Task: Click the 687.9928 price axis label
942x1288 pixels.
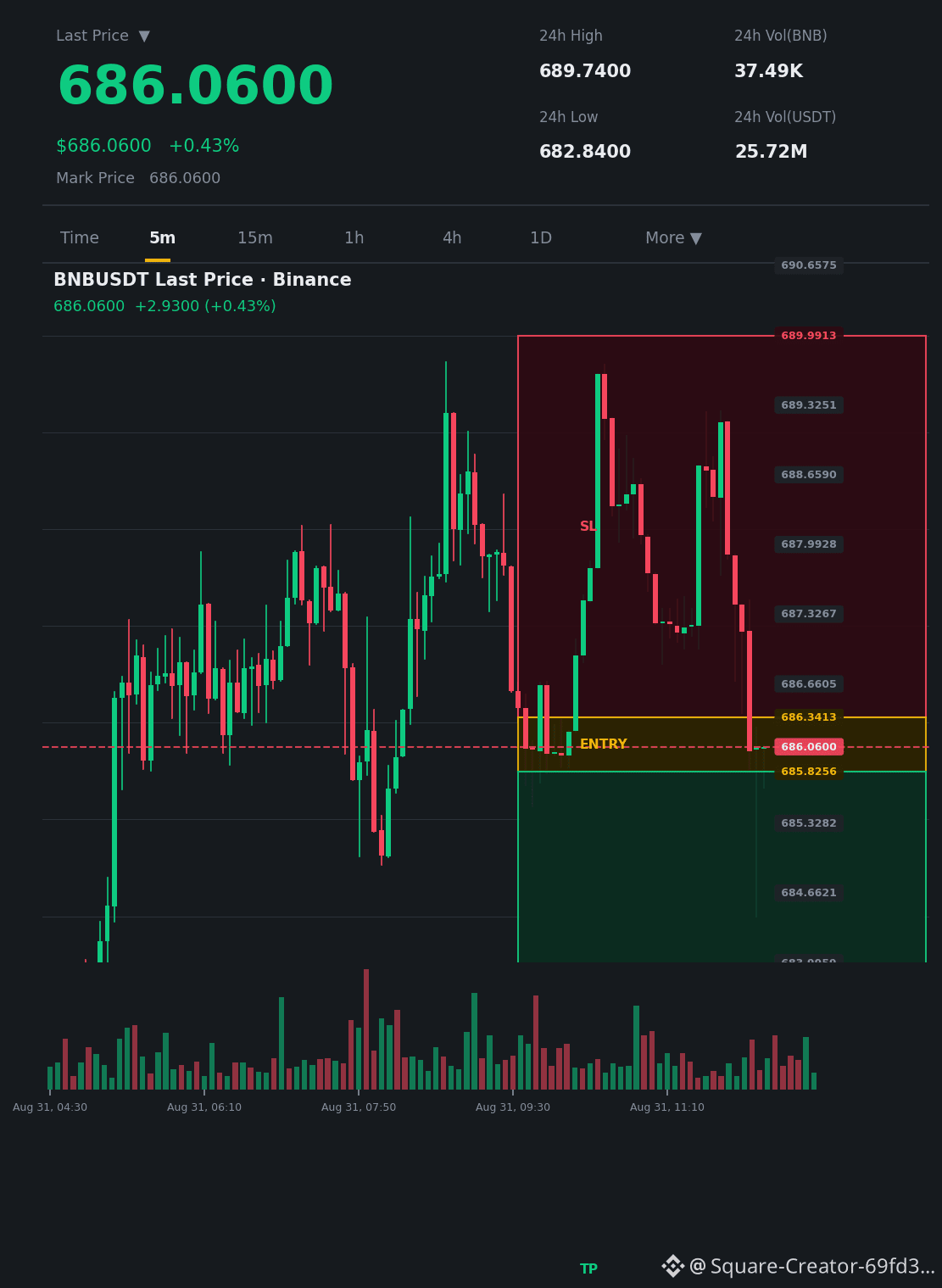Action: pyautogui.click(x=809, y=544)
